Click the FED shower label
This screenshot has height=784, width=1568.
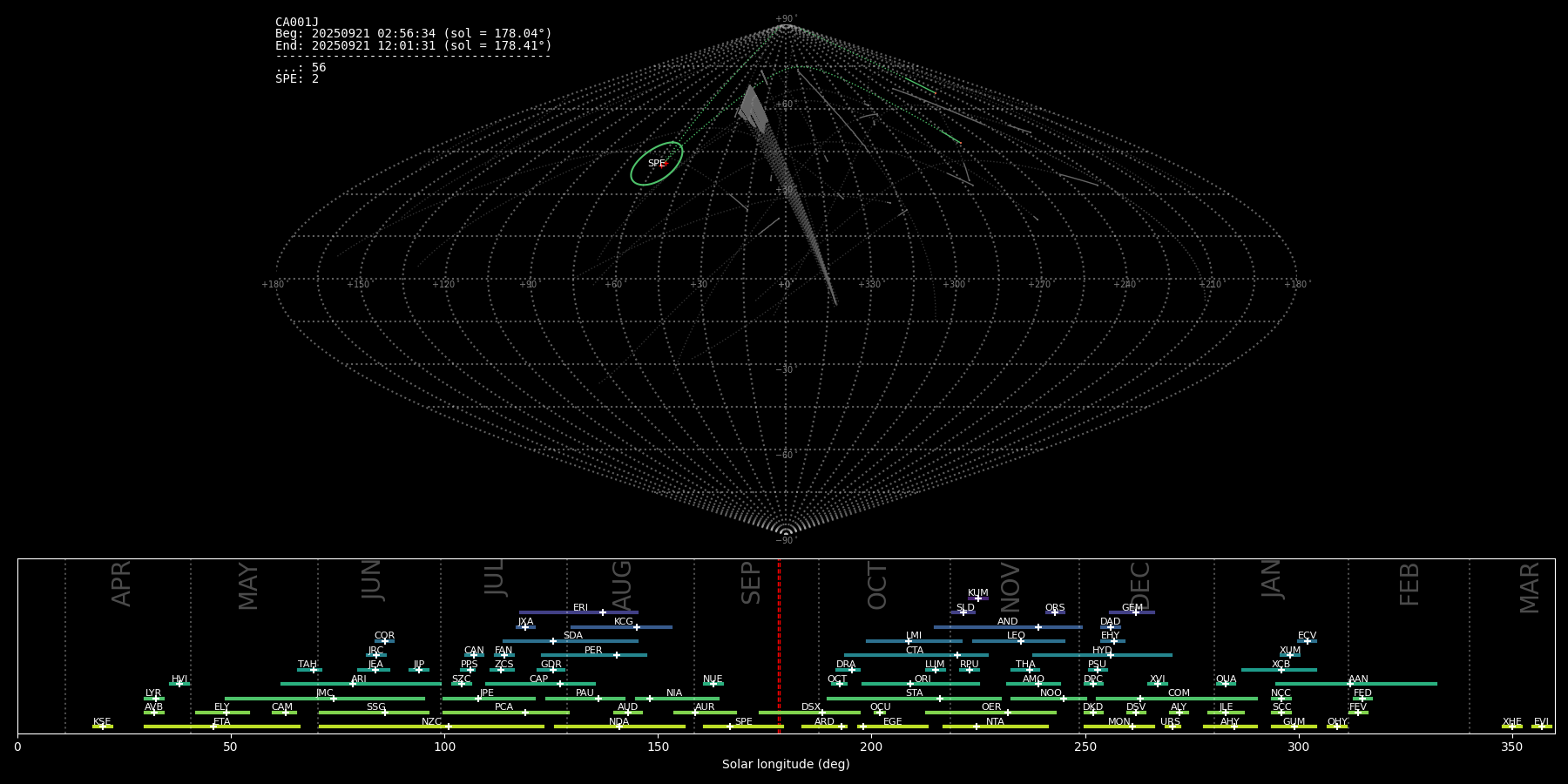click(1362, 693)
